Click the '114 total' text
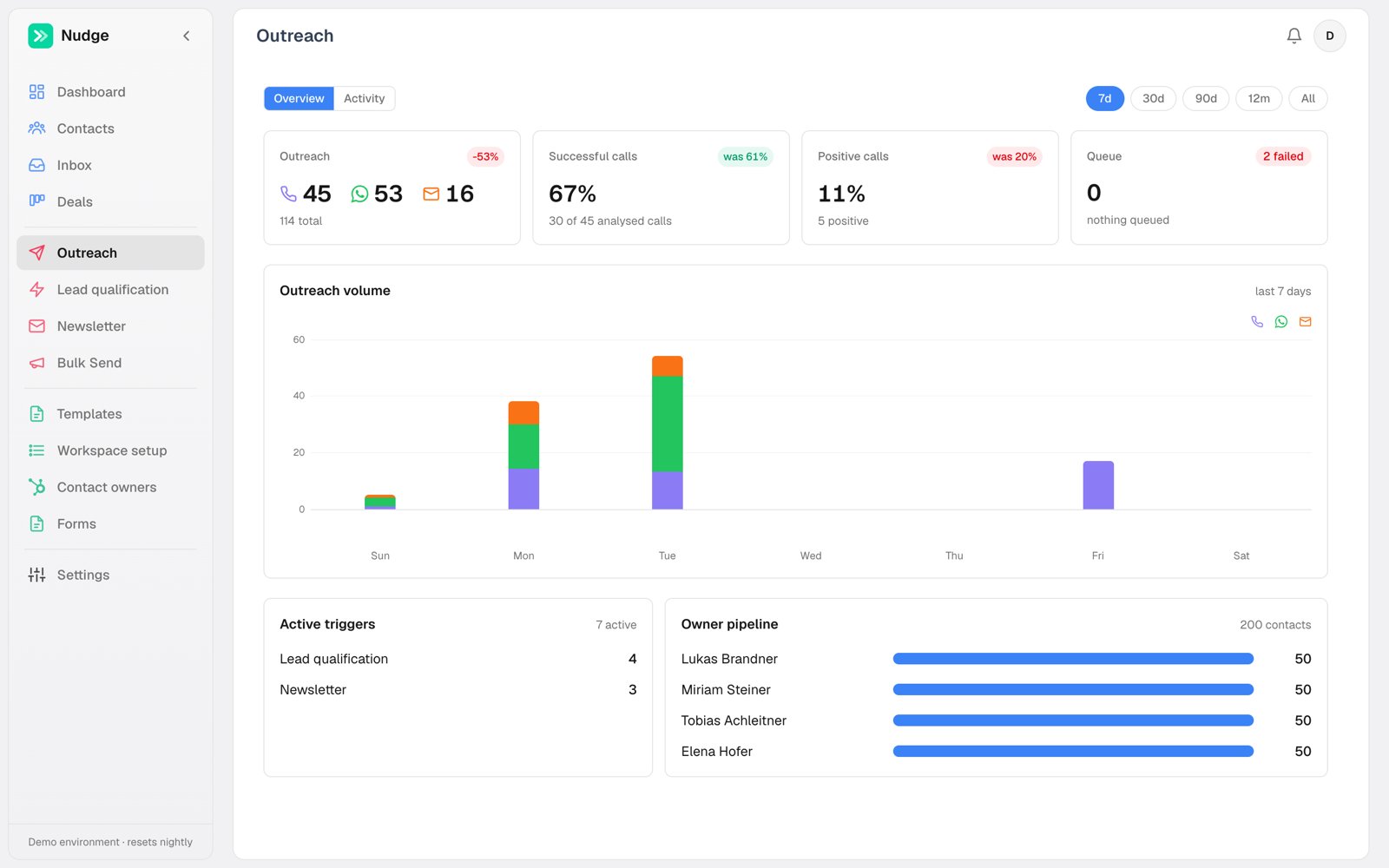 (x=300, y=221)
